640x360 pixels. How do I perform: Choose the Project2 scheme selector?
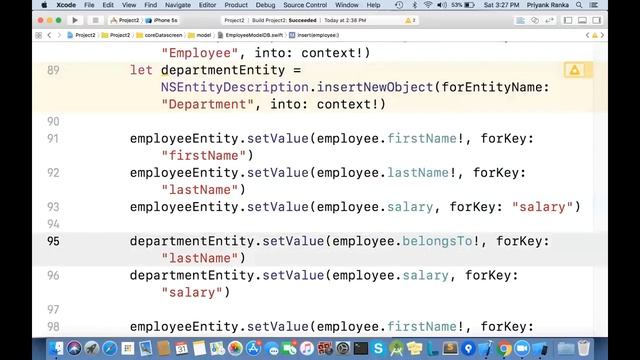click(125, 20)
